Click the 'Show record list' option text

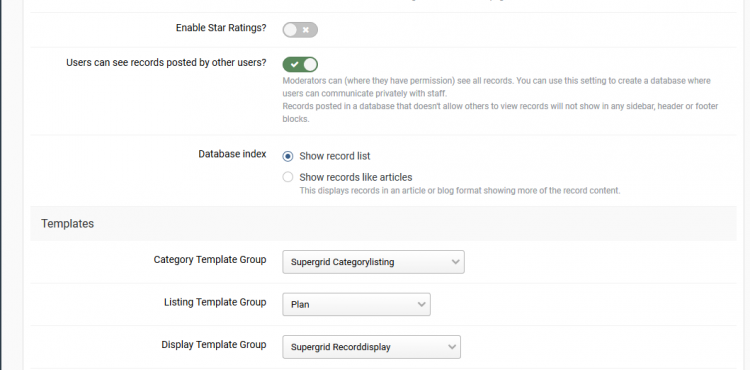coord(335,156)
